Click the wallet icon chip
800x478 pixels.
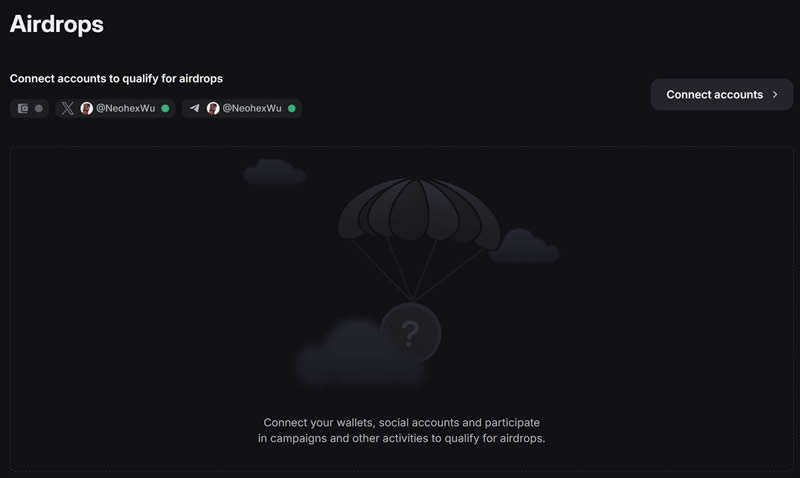(x=29, y=108)
